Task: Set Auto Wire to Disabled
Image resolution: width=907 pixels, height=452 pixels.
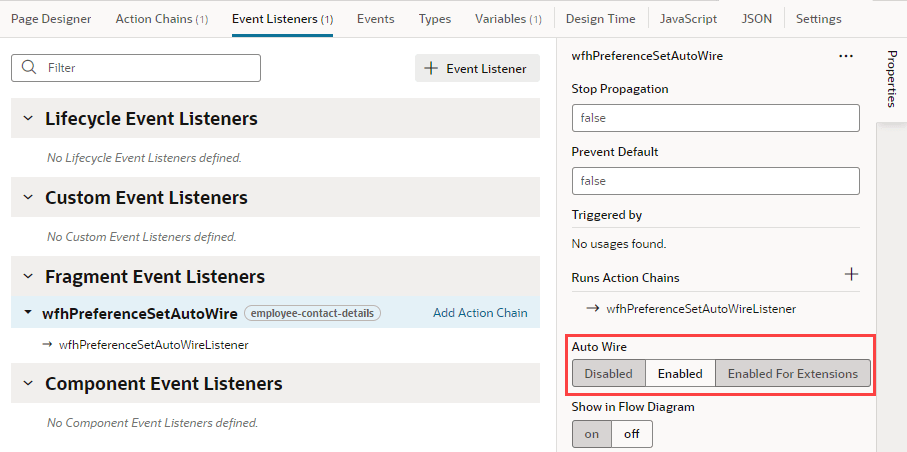Action: click(x=609, y=373)
